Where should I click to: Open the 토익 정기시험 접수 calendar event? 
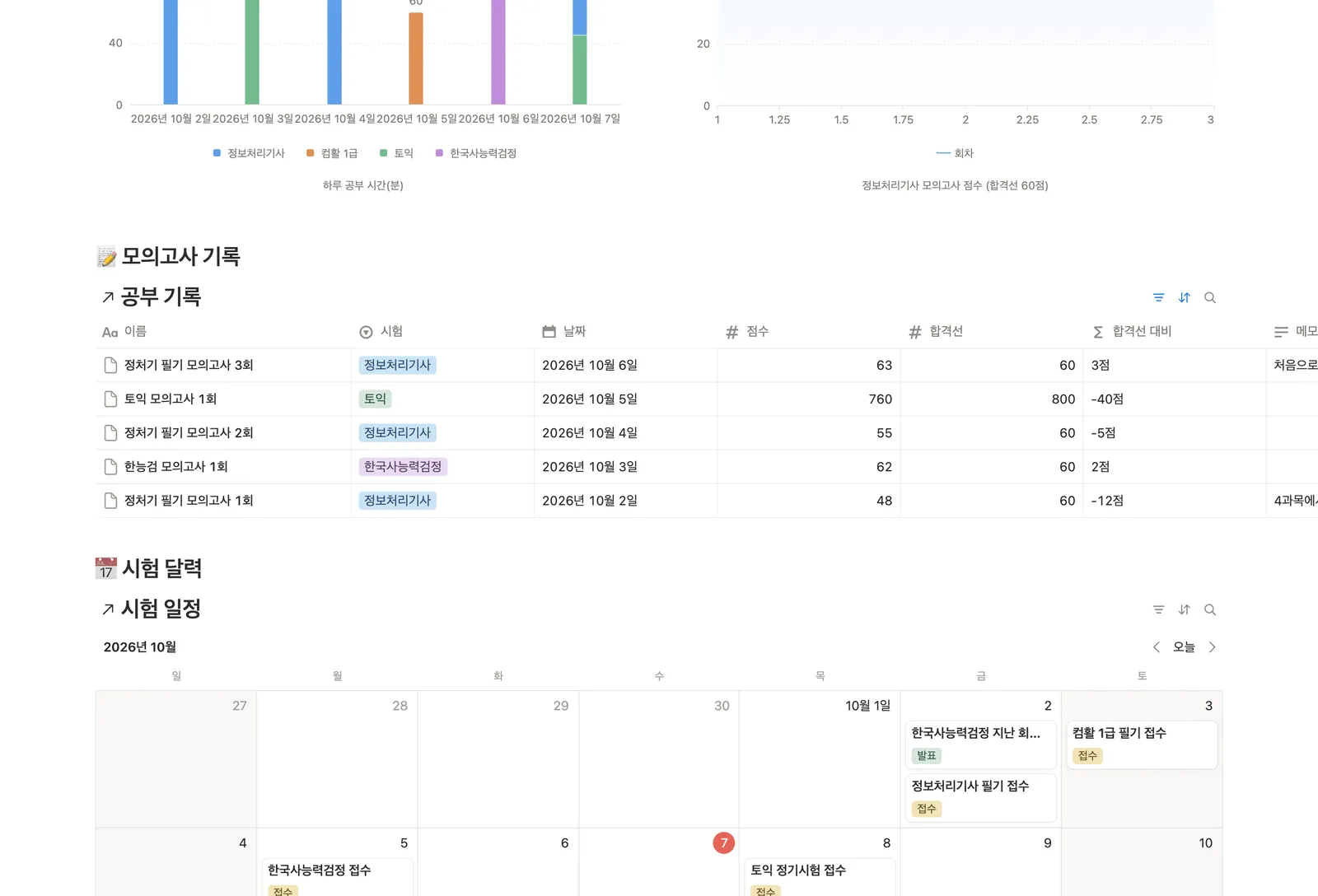pos(820,877)
